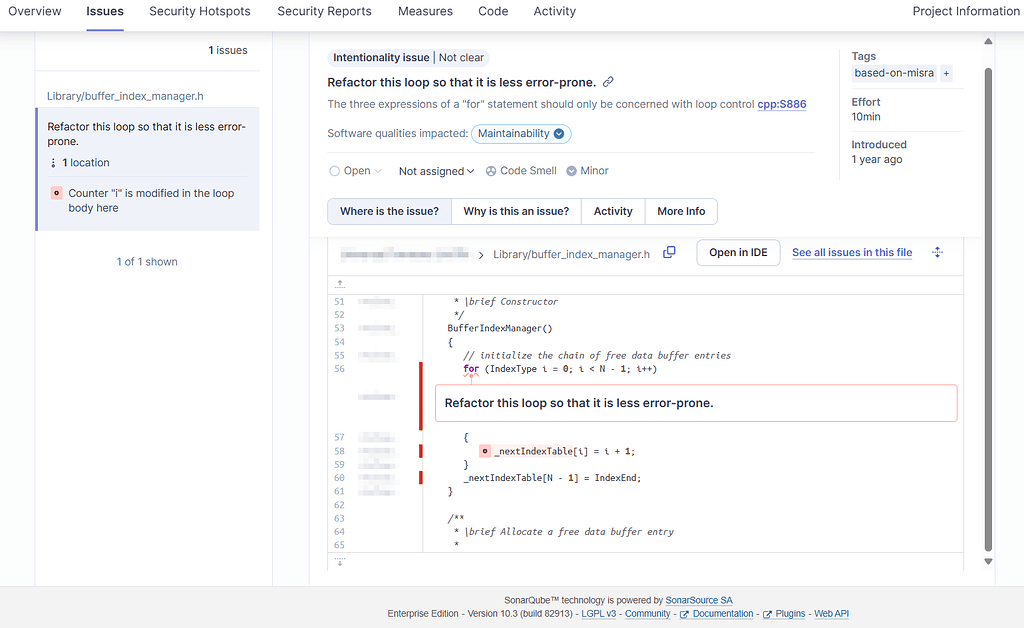Switch to the 'Why is this an issue?' tab
The width and height of the screenshot is (1024, 628).
(x=516, y=211)
